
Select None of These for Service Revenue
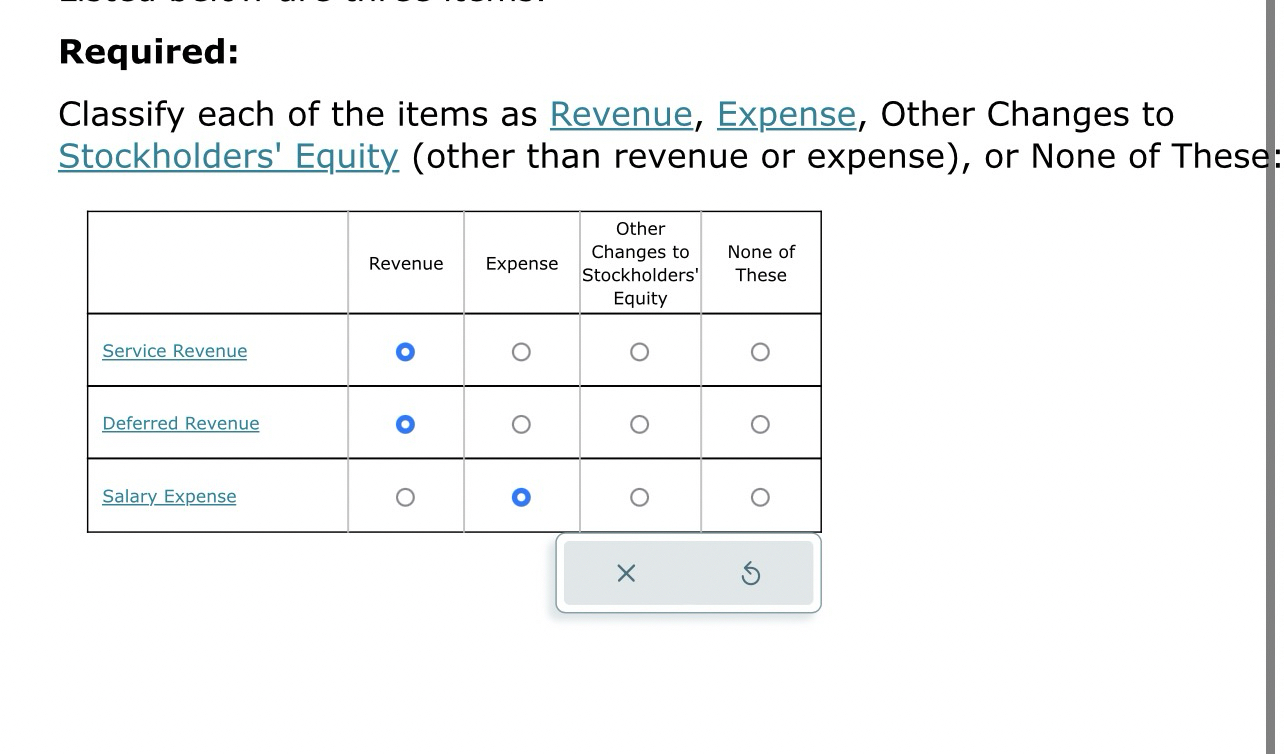tap(760, 351)
